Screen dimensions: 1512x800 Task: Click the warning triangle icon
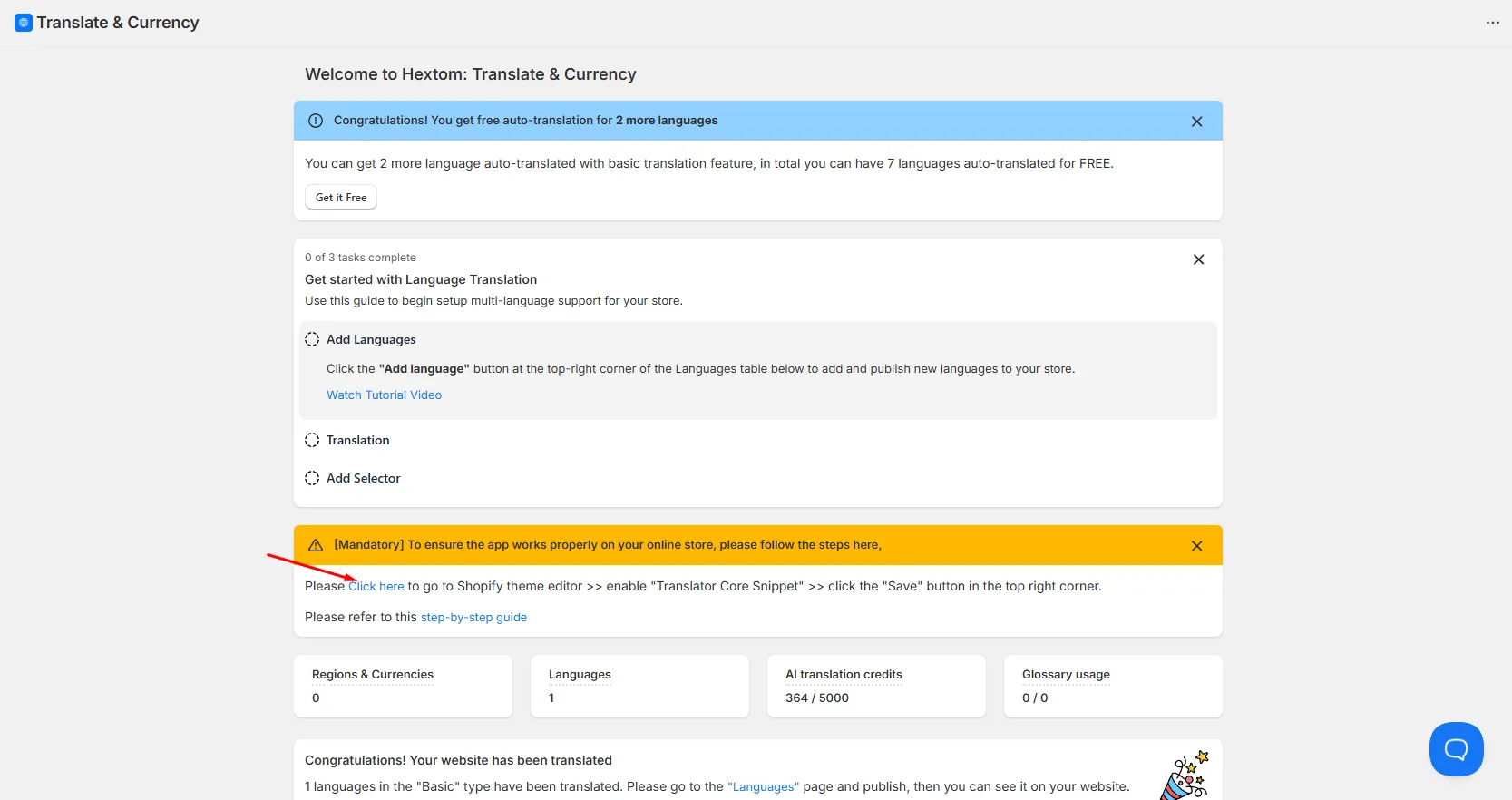(316, 545)
